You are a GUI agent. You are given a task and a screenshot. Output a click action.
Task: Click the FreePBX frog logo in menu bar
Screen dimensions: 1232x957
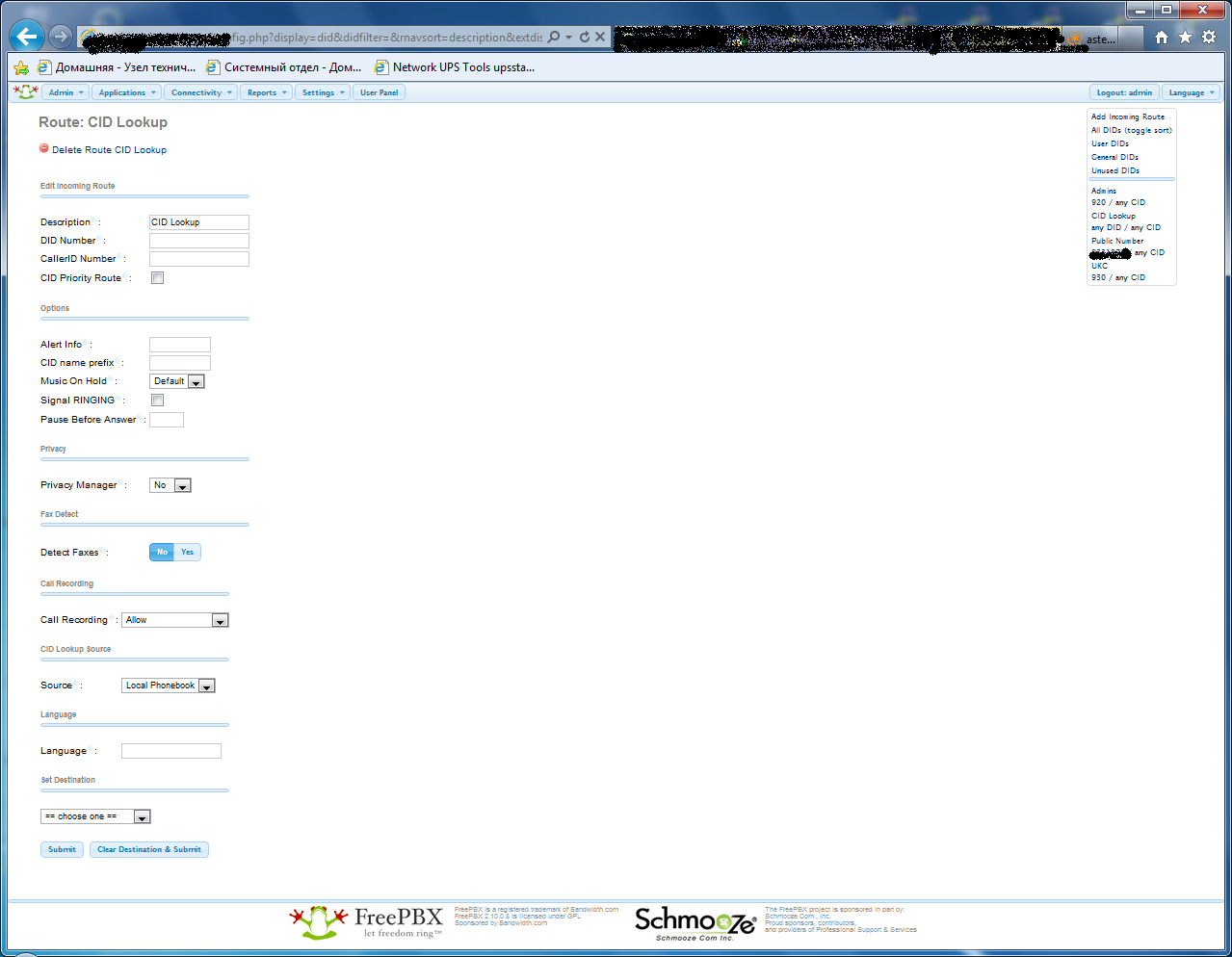pyautogui.click(x=26, y=92)
